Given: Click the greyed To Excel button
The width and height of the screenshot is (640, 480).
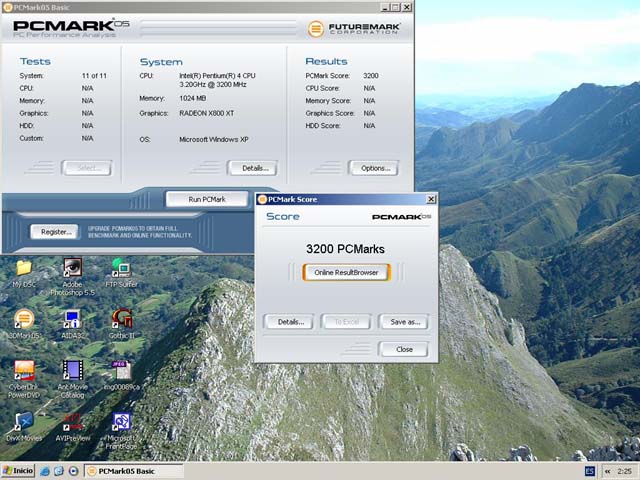Looking at the screenshot, I should [346, 322].
